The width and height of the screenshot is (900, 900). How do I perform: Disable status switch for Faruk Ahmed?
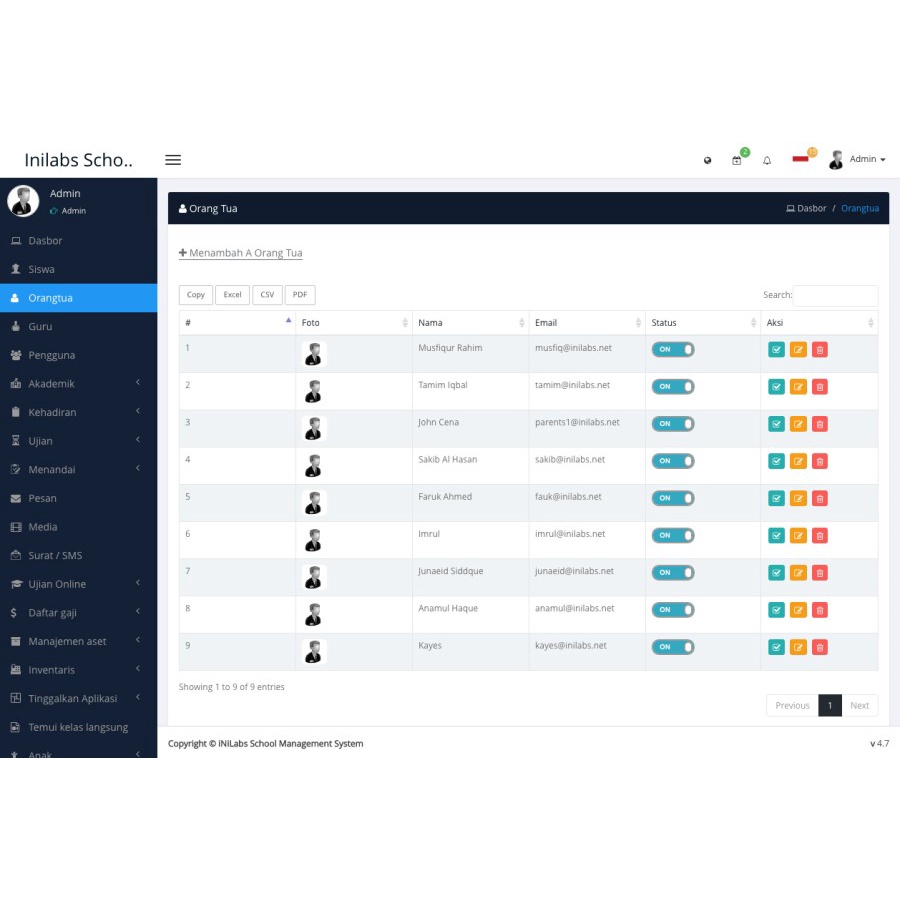(x=672, y=498)
